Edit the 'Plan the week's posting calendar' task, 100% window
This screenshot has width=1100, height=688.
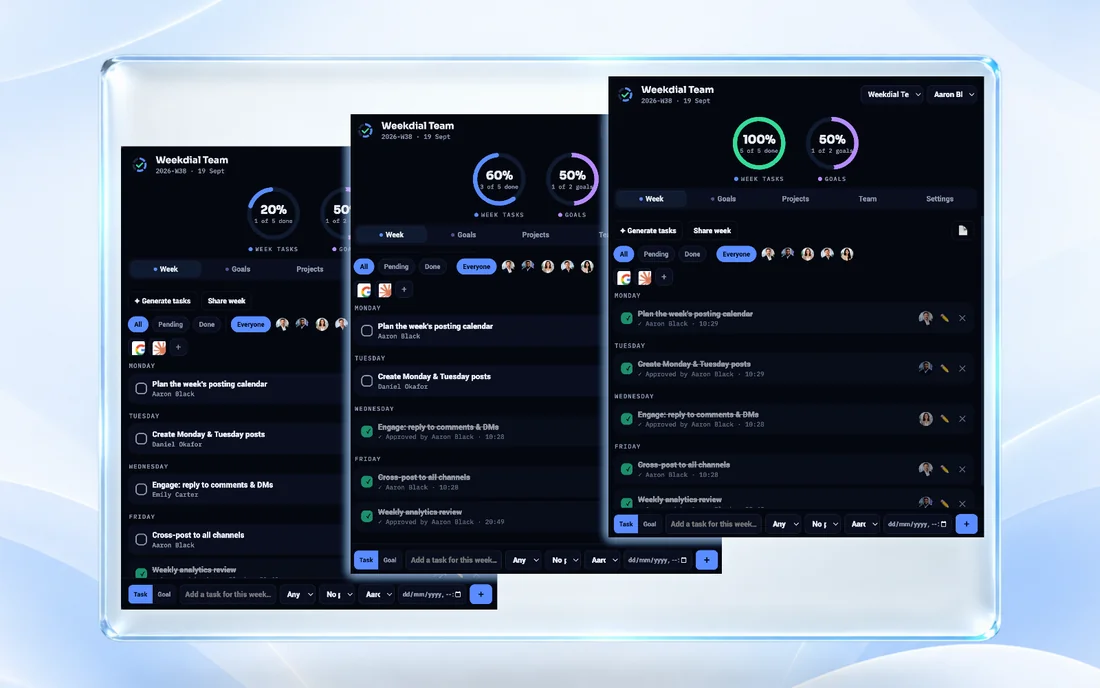(x=944, y=318)
